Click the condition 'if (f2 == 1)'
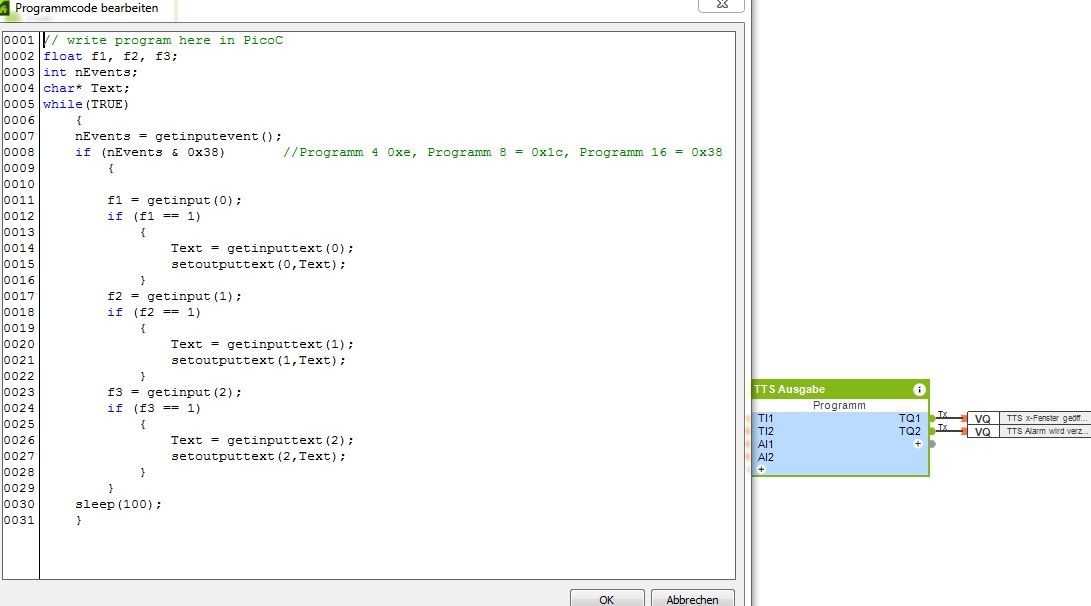1091x606 pixels. [154, 312]
